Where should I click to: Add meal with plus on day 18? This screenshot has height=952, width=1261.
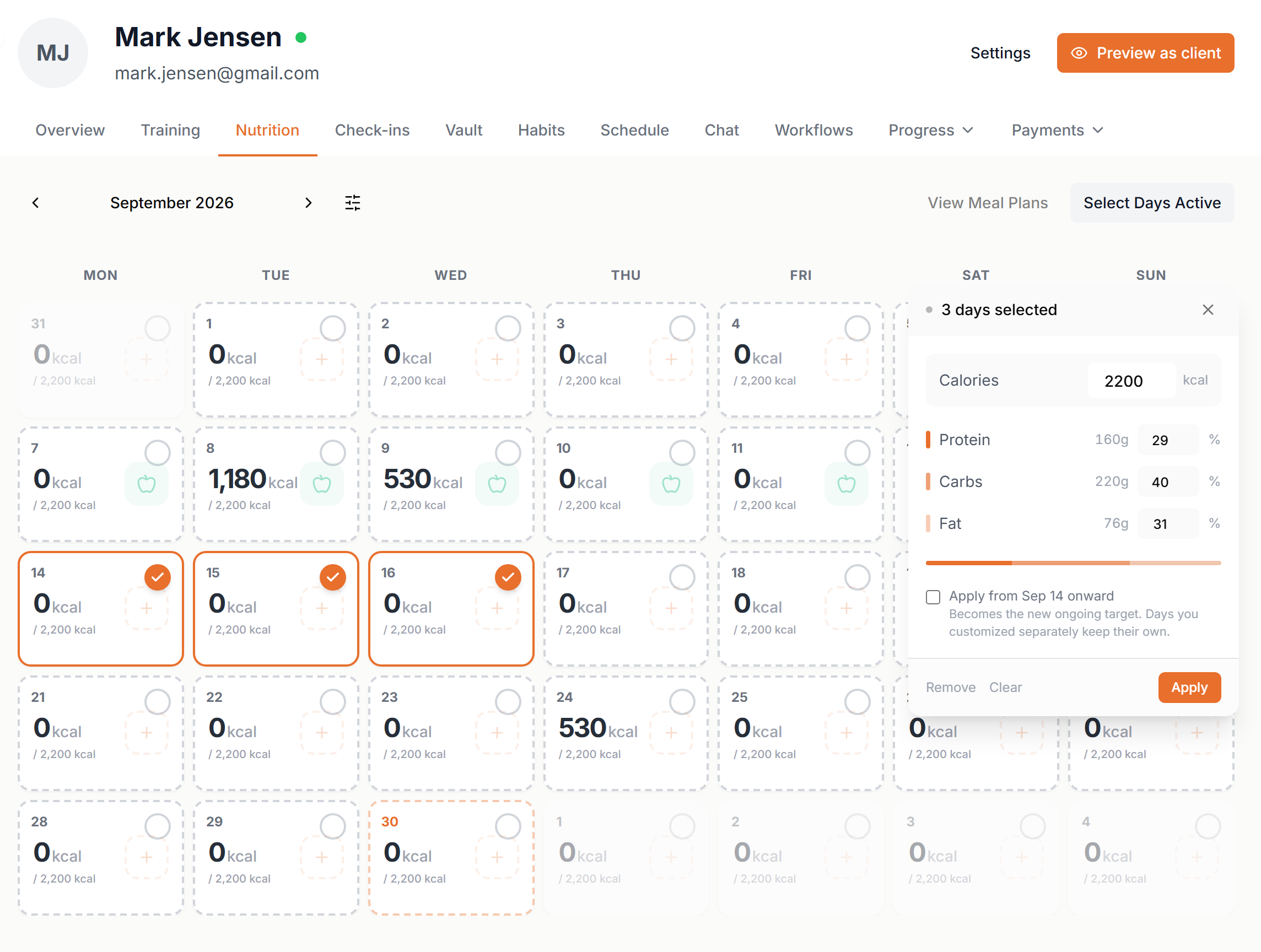pyautogui.click(x=847, y=608)
